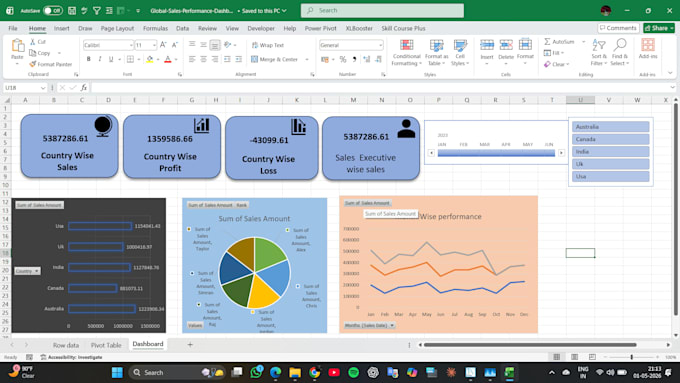680x383 pixels.
Task: Toggle Usa in the country slicer
Action: point(611,177)
